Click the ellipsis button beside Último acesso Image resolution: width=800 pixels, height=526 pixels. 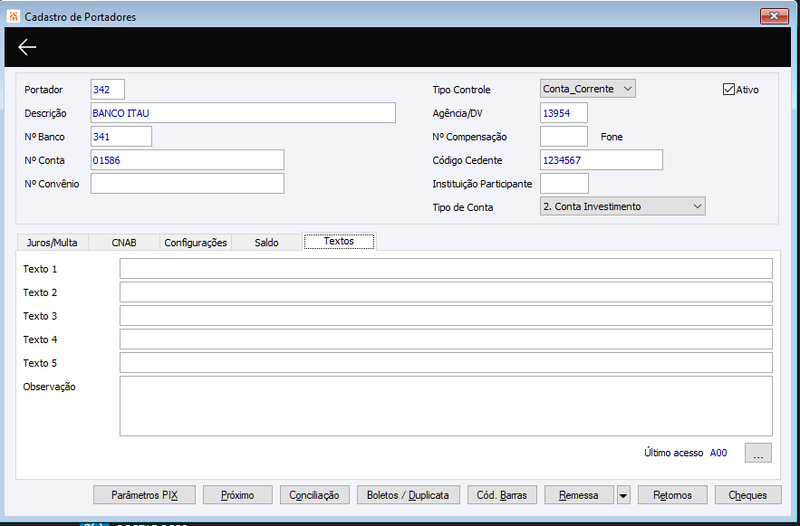click(758, 453)
